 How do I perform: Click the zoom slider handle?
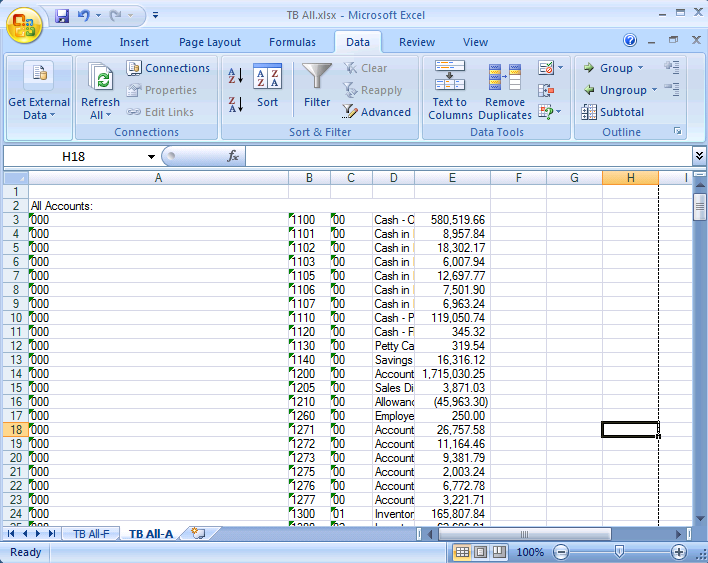tap(620, 551)
